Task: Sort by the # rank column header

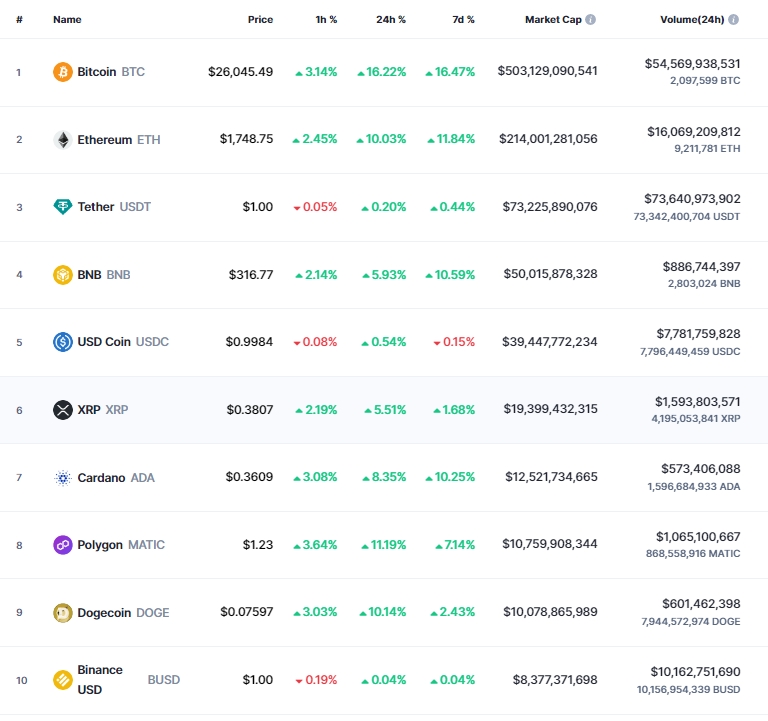Action: coord(19,20)
